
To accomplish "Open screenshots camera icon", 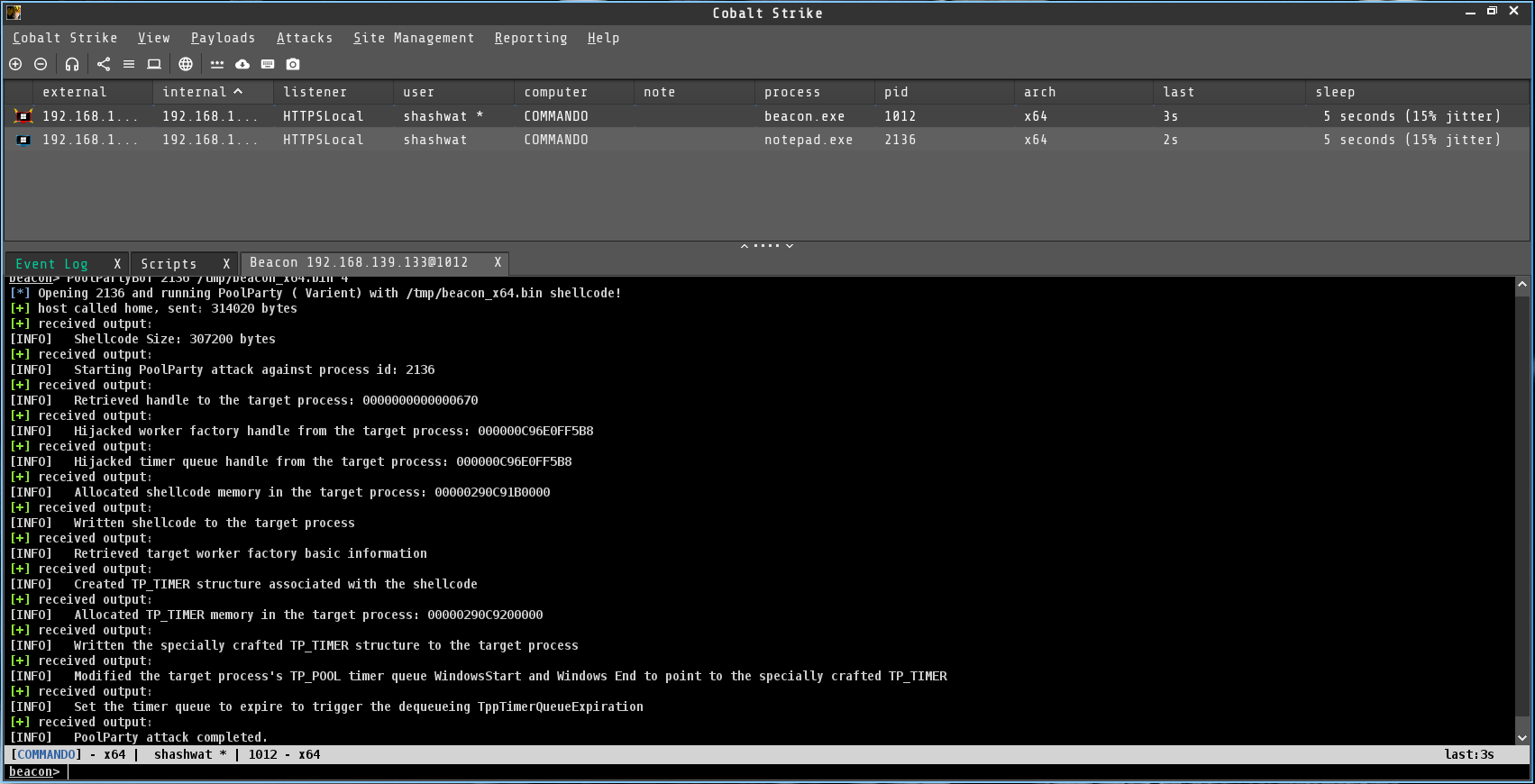I will pos(293,64).
